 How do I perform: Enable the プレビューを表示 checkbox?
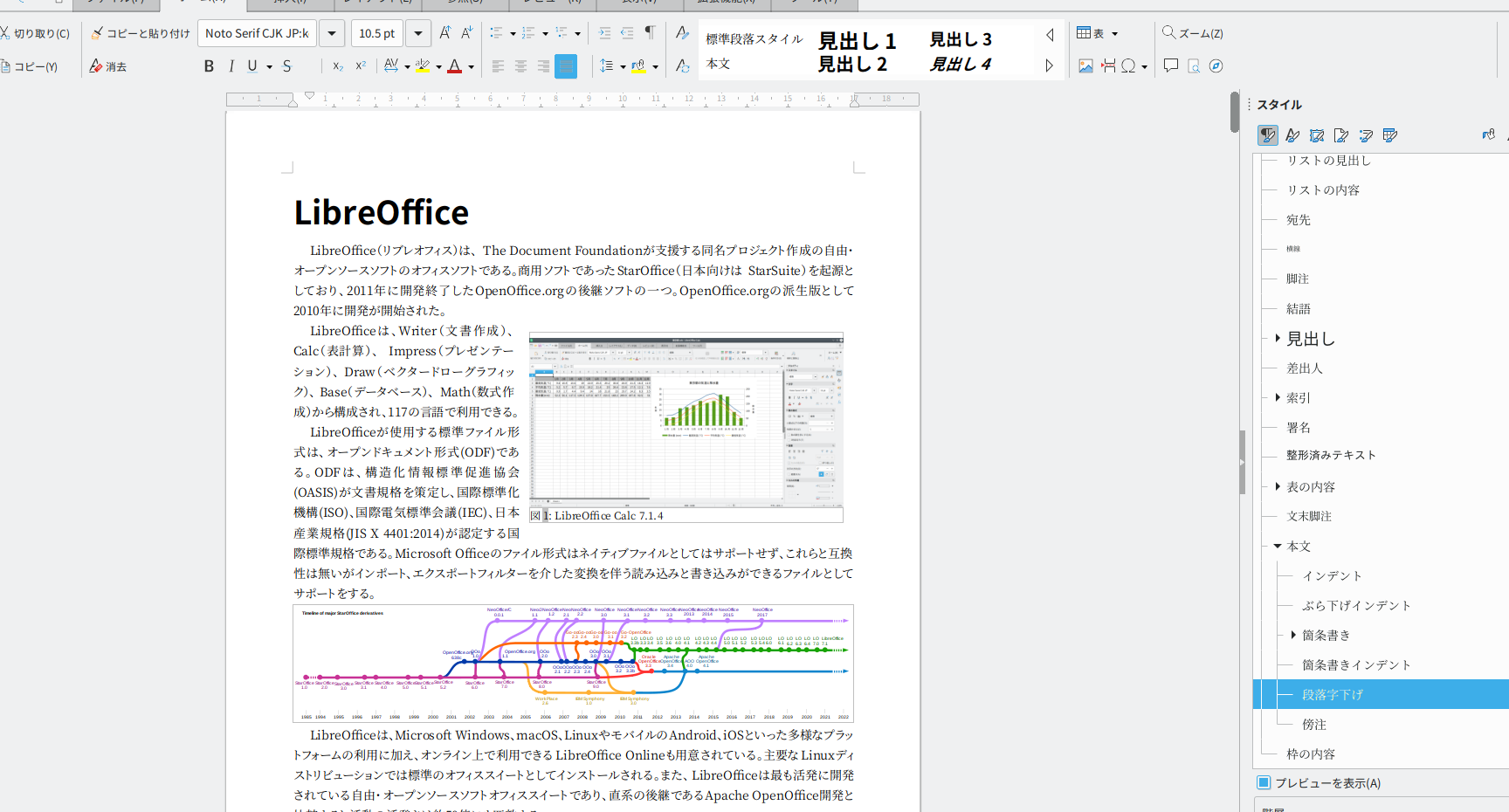click(1264, 782)
